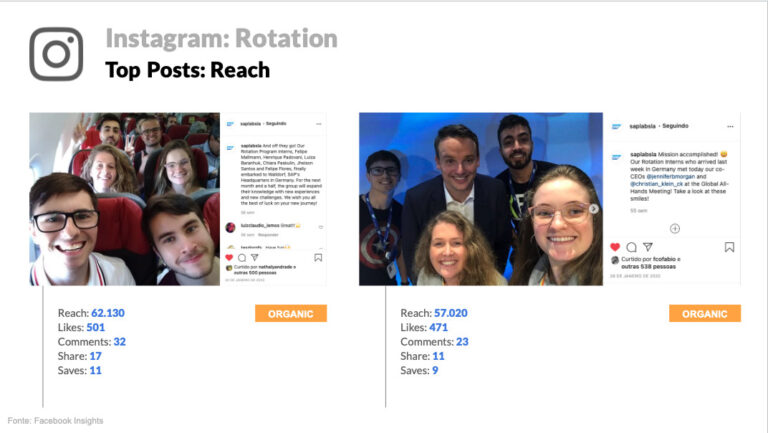Click ORGANIC label under the right post

[x=705, y=314]
